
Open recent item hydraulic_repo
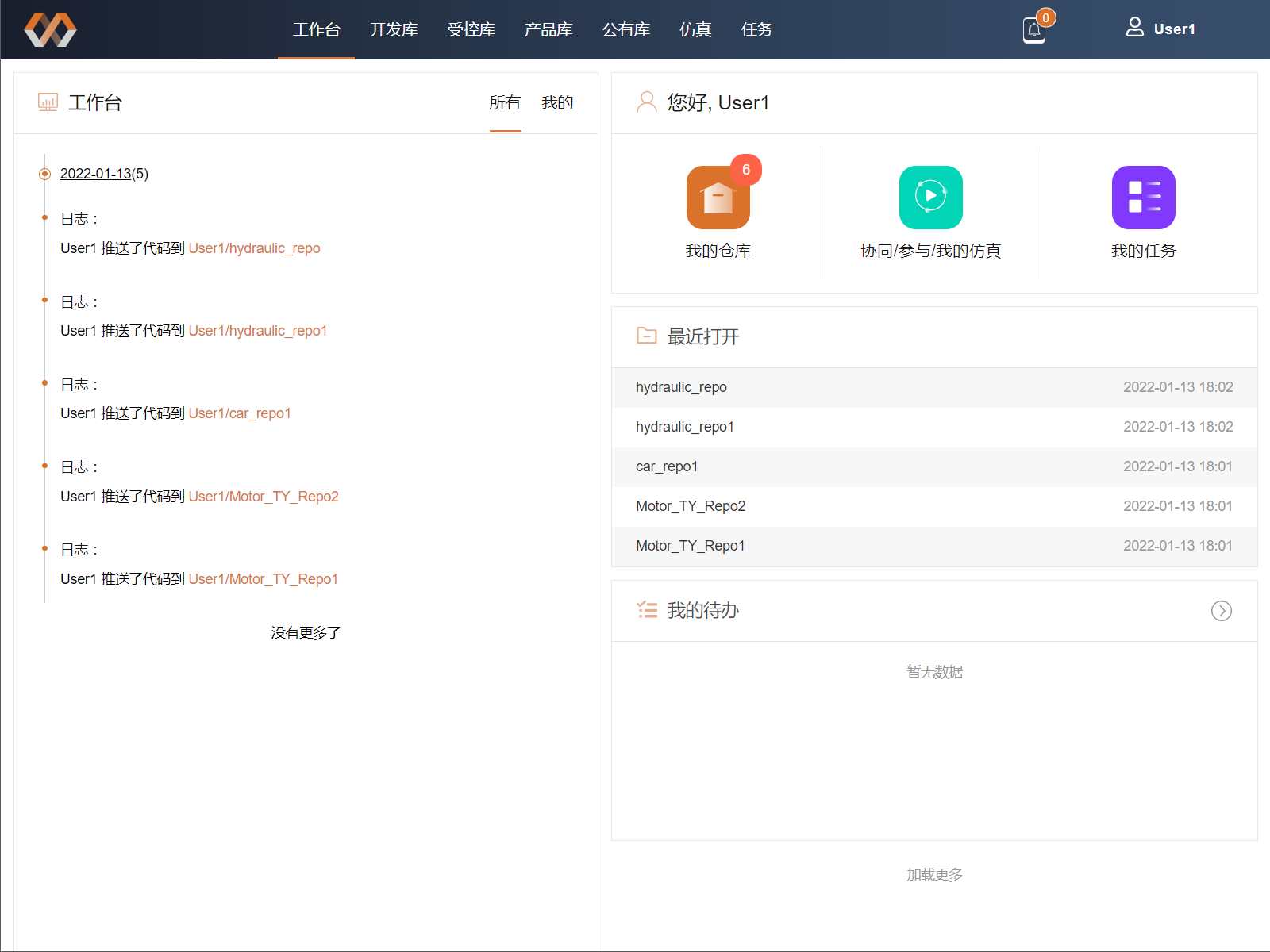tap(934, 387)
